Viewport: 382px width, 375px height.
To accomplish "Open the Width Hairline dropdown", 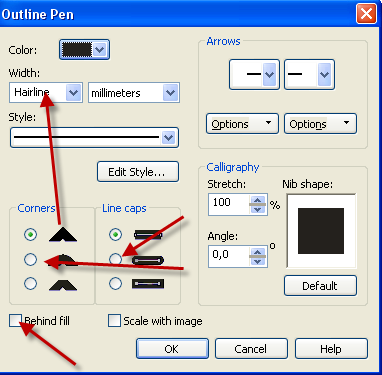I will tap(73, 93).
